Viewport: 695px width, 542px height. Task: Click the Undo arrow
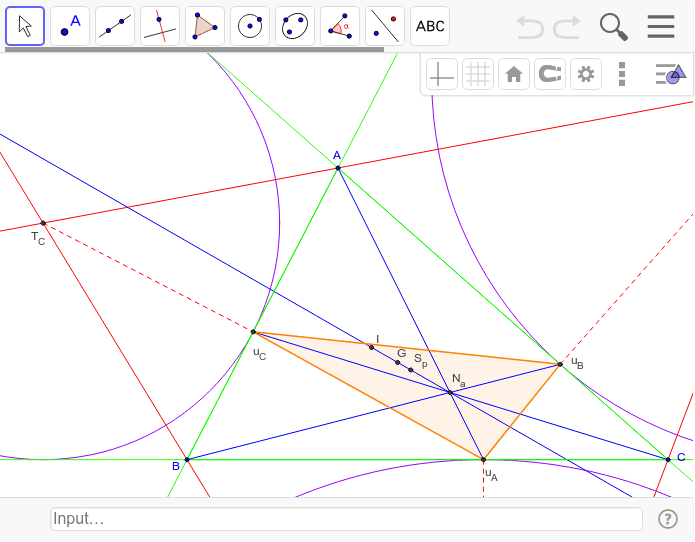[530, 27]
